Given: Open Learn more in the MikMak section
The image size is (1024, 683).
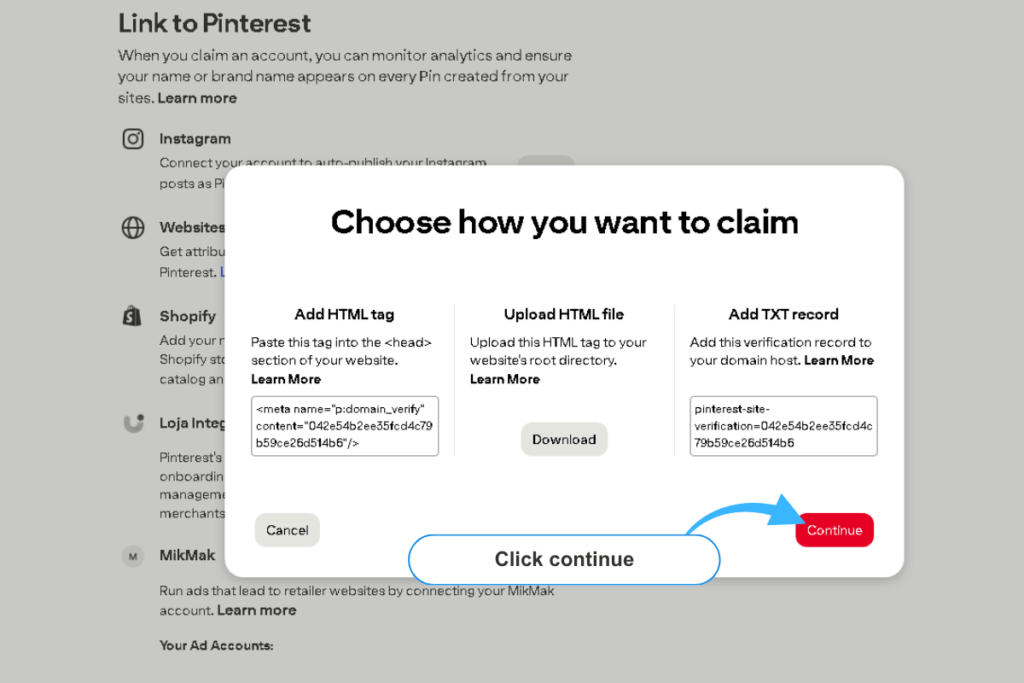Looking at the screenshot, I should click(x=256, y=609).
